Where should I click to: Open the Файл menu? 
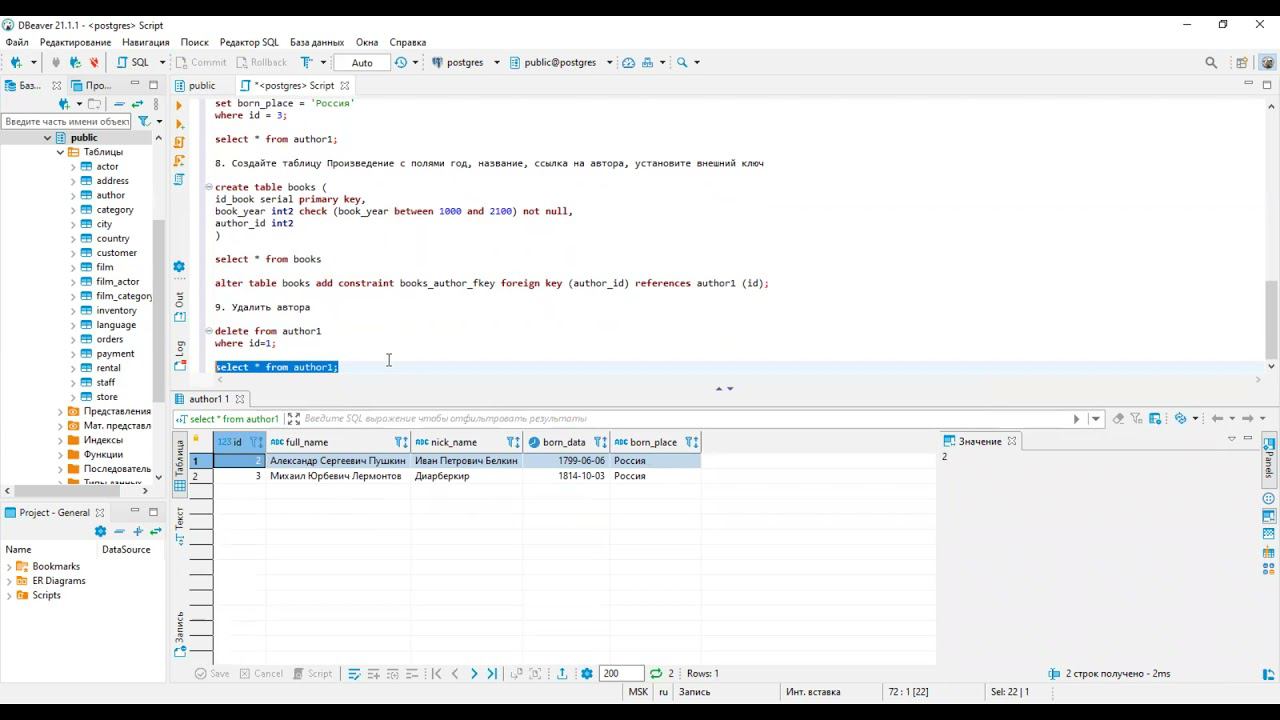(17, 42)
